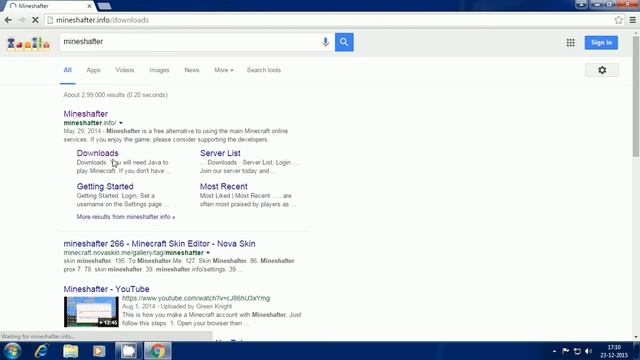Switch to the News search tab
The image size is (640, 360).
(191, 70)
